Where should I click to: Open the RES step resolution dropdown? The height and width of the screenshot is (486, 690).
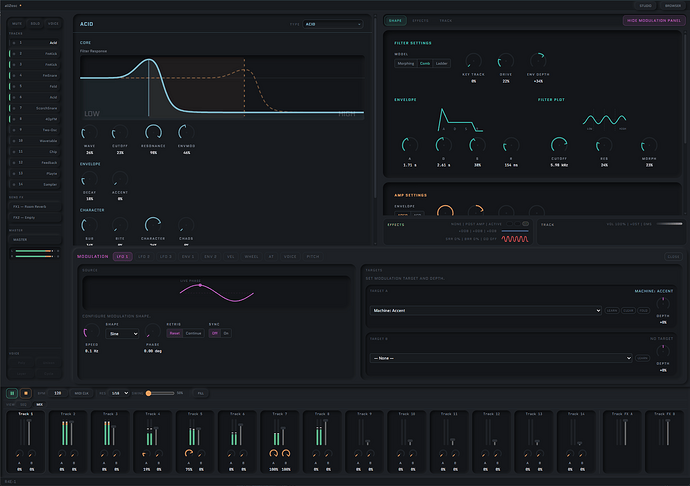click(x=119, y=393)
